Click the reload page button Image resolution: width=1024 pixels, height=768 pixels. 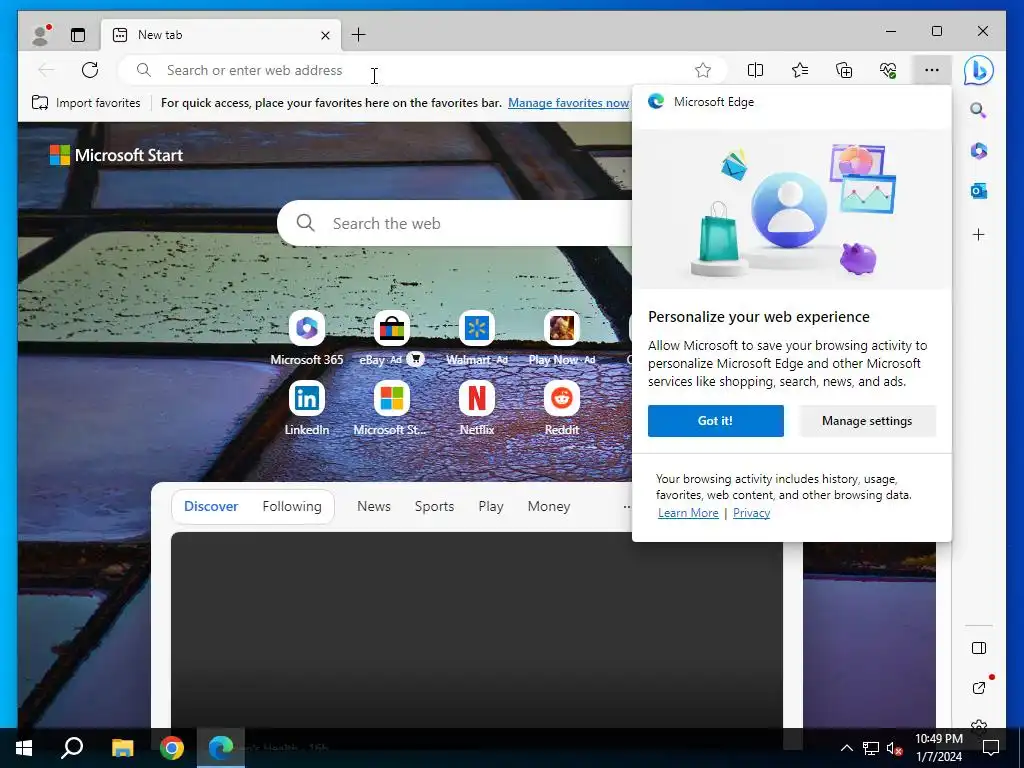(x=90, y=70)
